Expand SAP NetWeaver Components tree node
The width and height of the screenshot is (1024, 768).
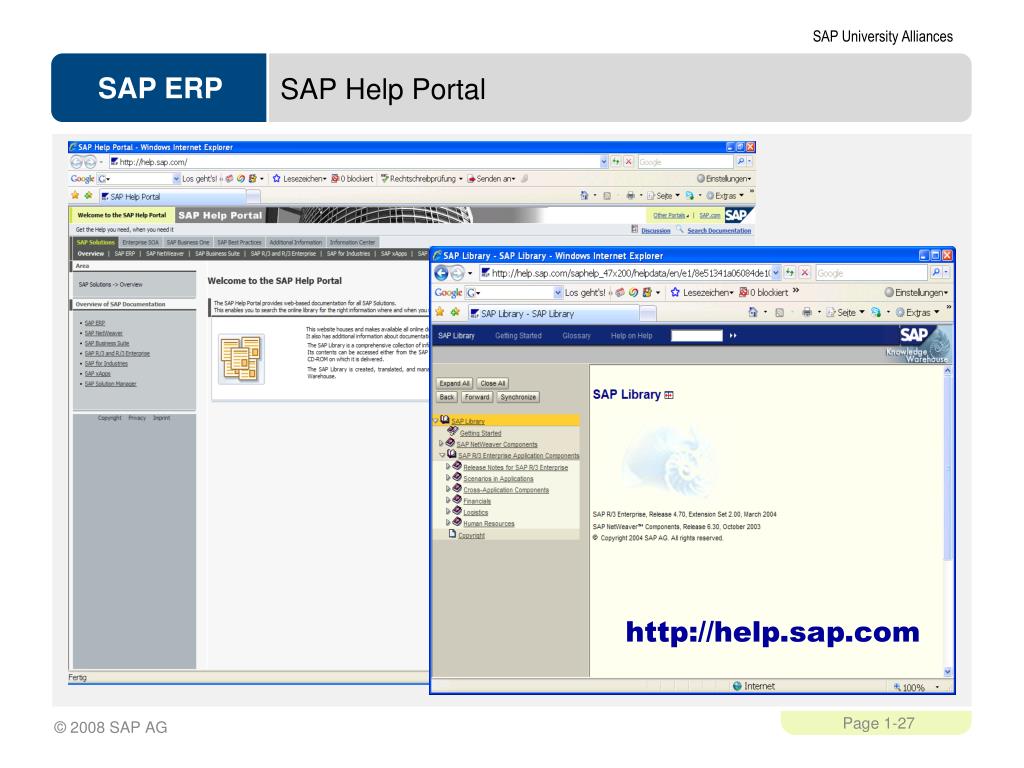point(441,443)
